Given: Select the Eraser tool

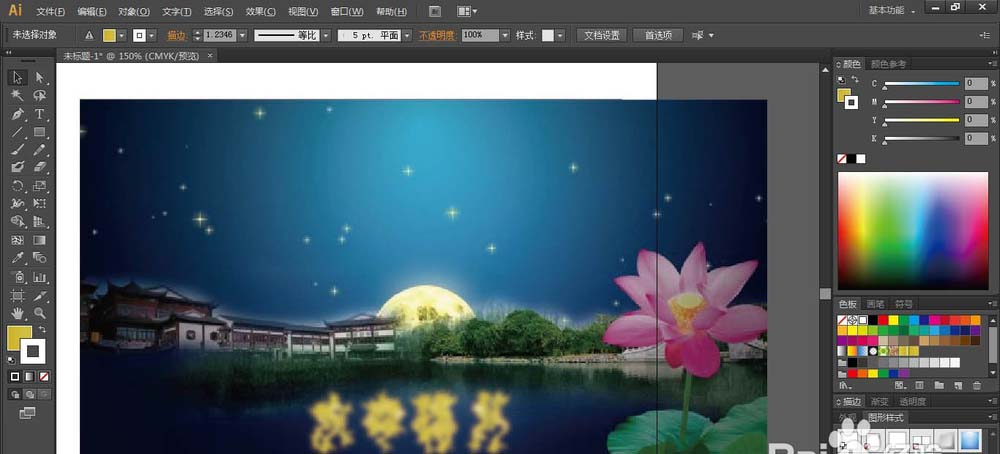Looking at the screenshot, I should [x=40, y=168].
